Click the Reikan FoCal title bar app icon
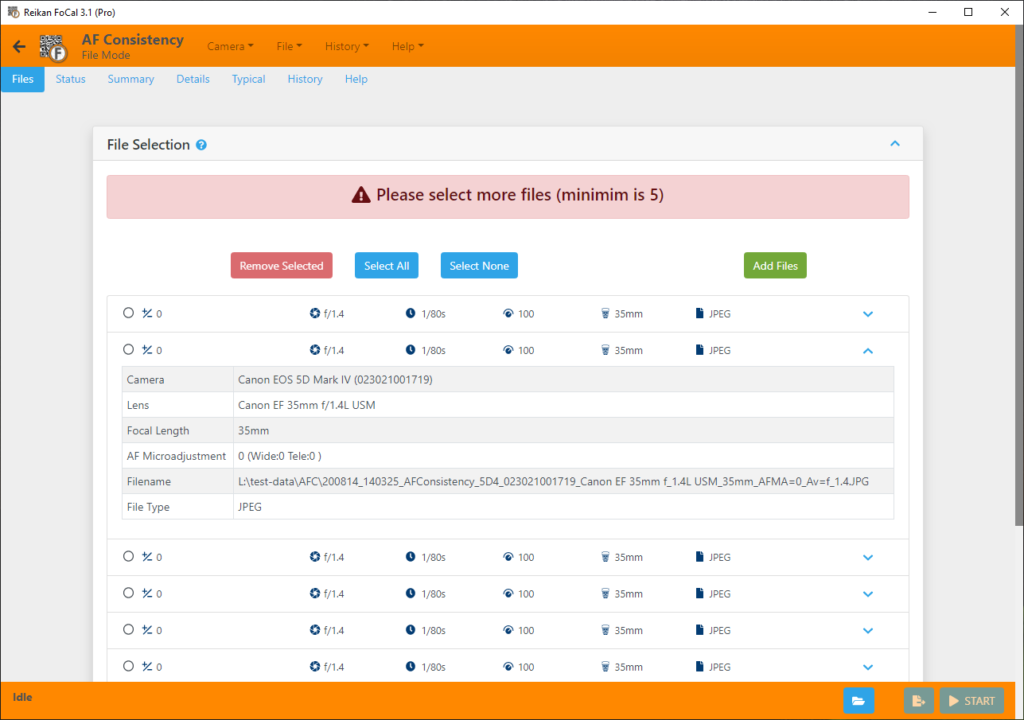The height and width of the screenshot is (720, 1024). (x=12, y=12)
